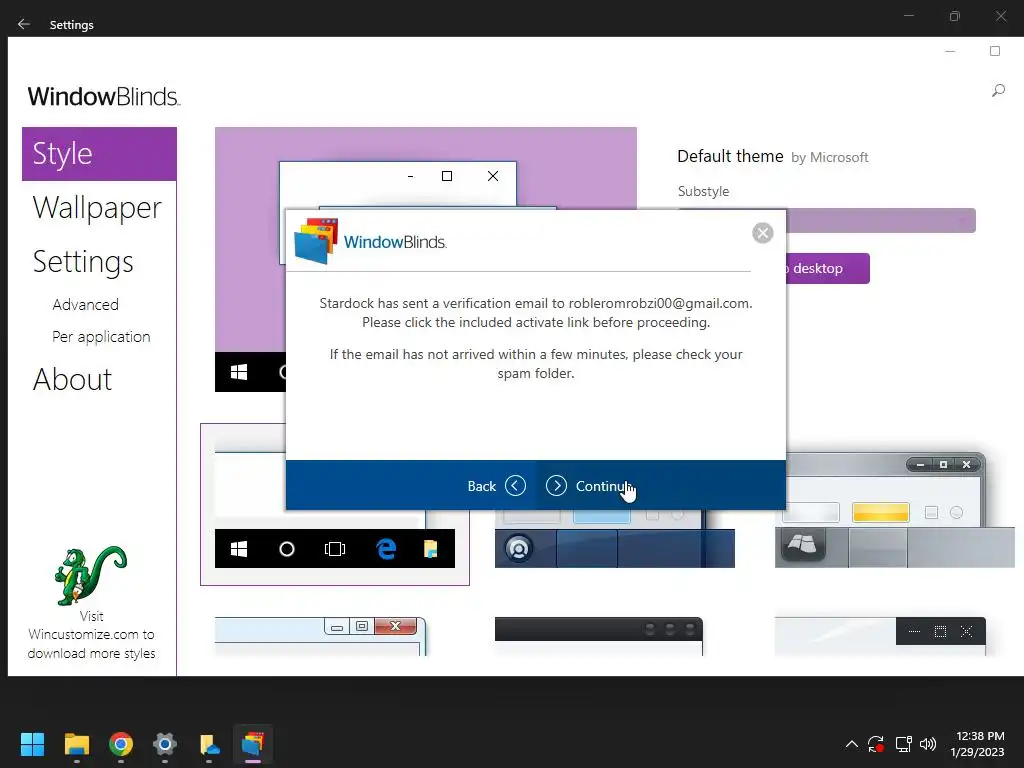
Task: Open the Settings section
Action: [83, 262]
